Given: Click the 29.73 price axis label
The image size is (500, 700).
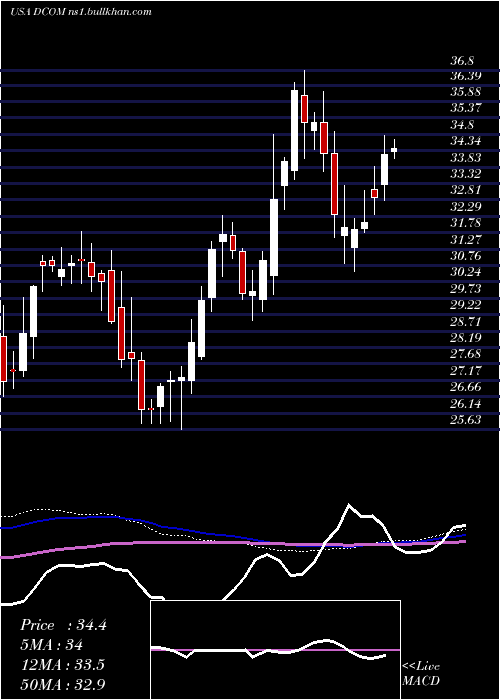Looking at the screenshot, I should [x=466, y=289].
